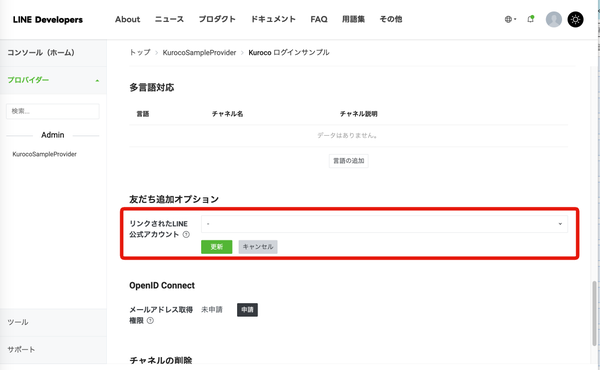Toggle the dark mode sun icon
Screen dimensions: 600x370
575,19
